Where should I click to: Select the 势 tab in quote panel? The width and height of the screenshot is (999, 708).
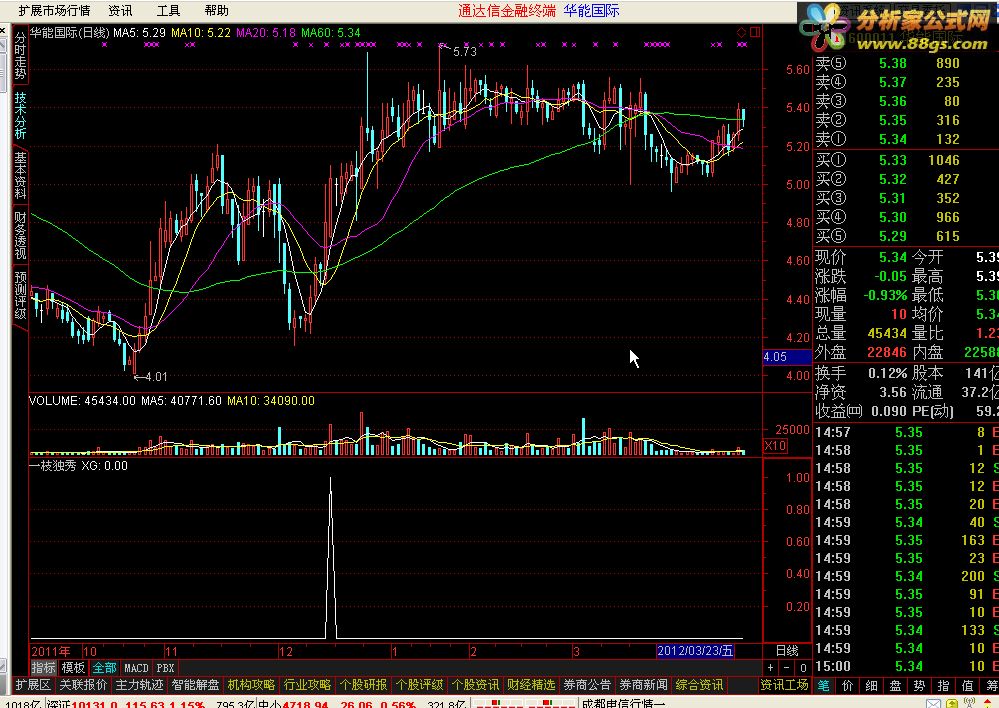tap(920, 686)
